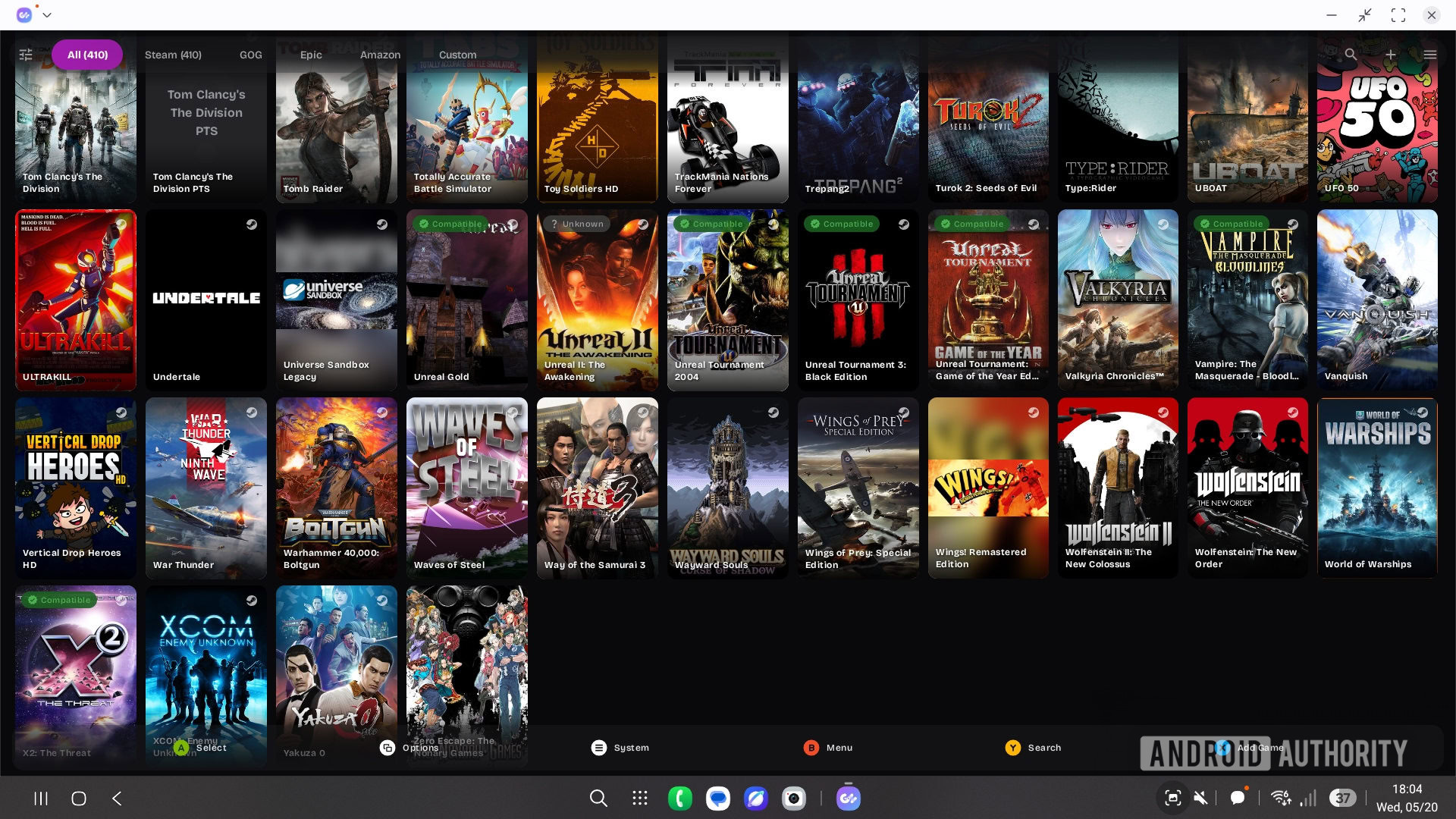This screenshot has height=819, width=1456.
Task: Click the clock showing 18:04
Action: [x=1407, y=789]
